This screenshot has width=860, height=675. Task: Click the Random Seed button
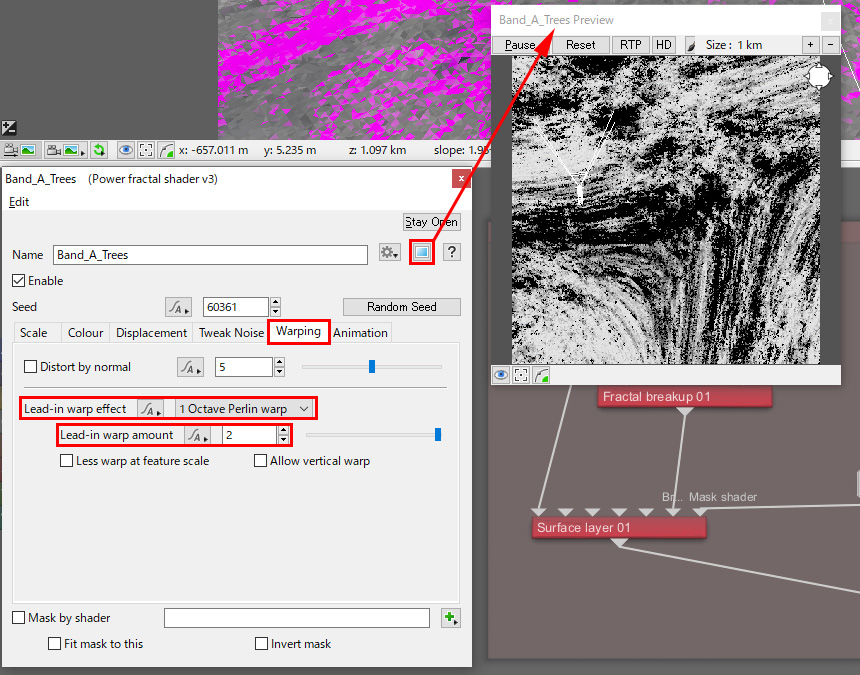pyautogui.click(x=401, y=307)
